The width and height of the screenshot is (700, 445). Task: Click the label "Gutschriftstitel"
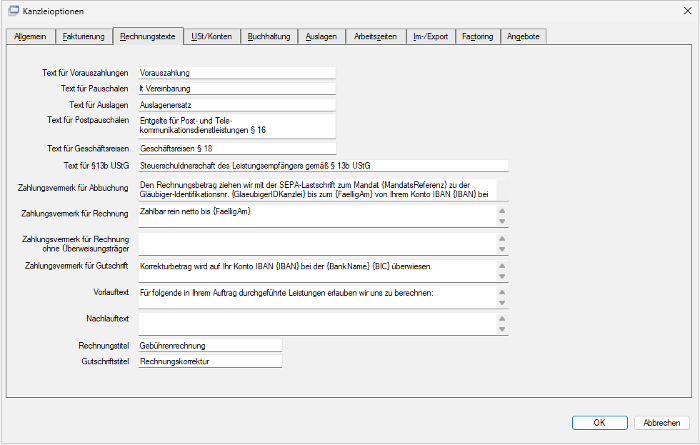point(105,361)
